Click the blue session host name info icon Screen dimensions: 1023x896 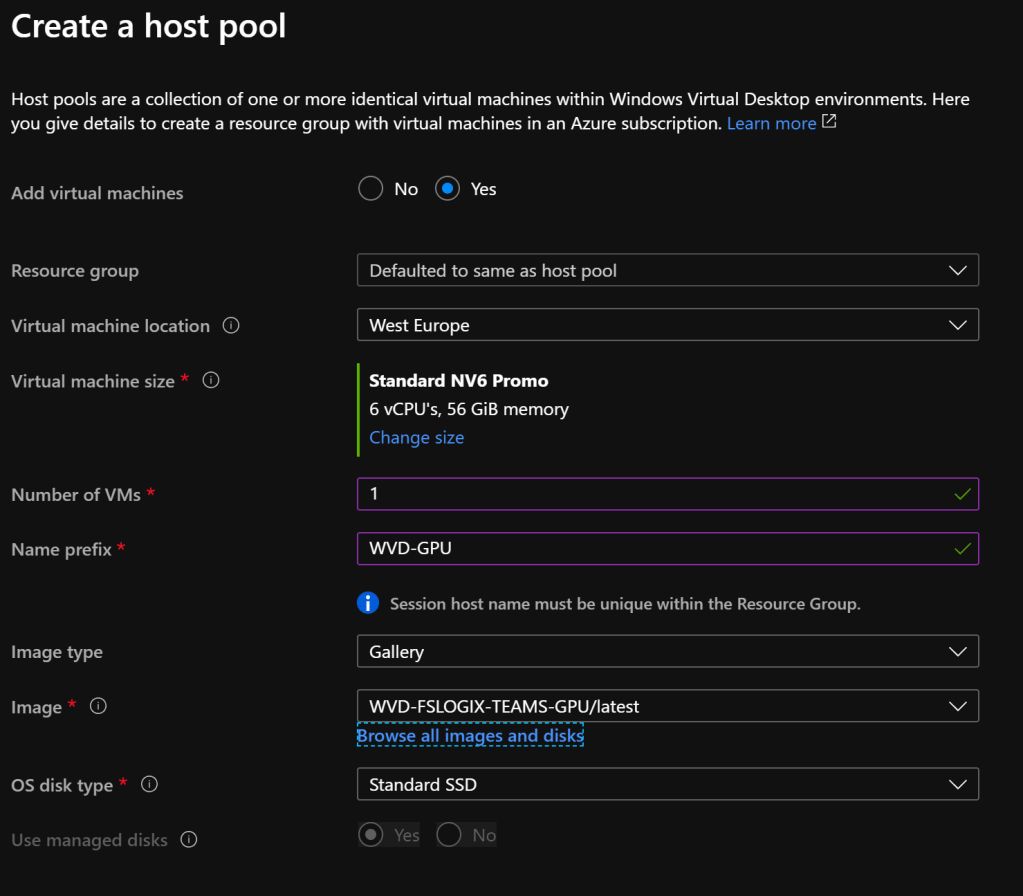point(368,603)
